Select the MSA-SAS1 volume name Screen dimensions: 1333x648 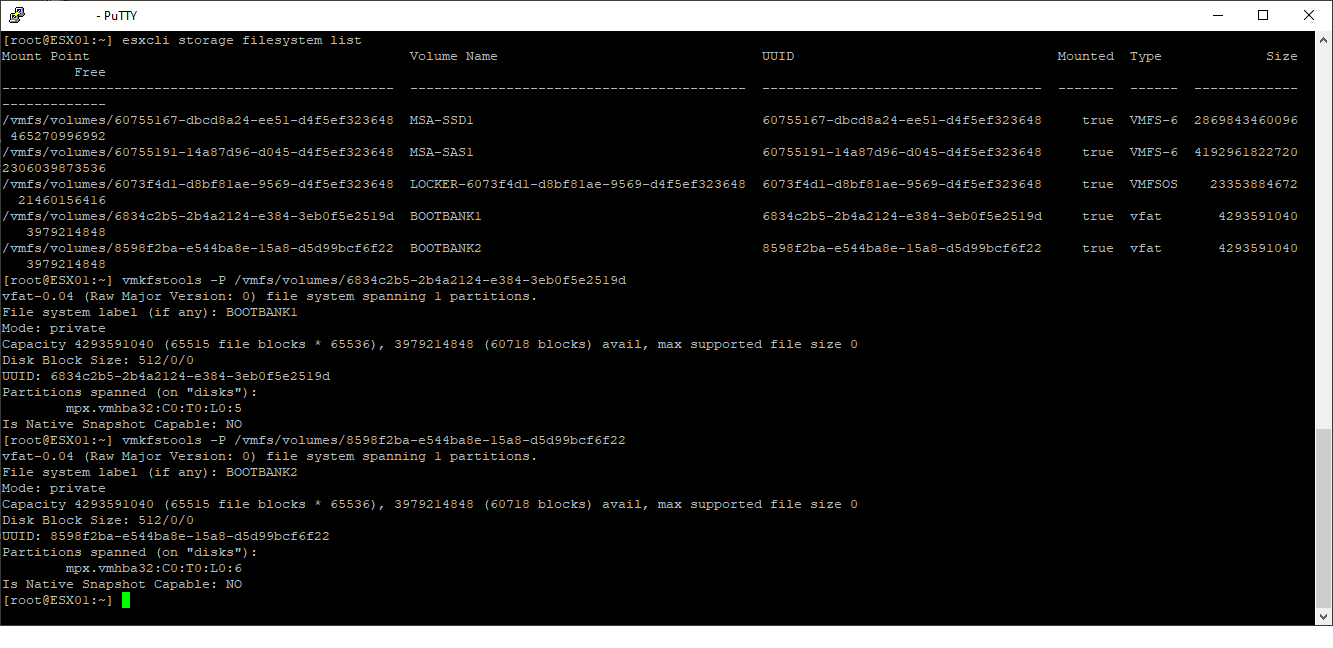443,151
